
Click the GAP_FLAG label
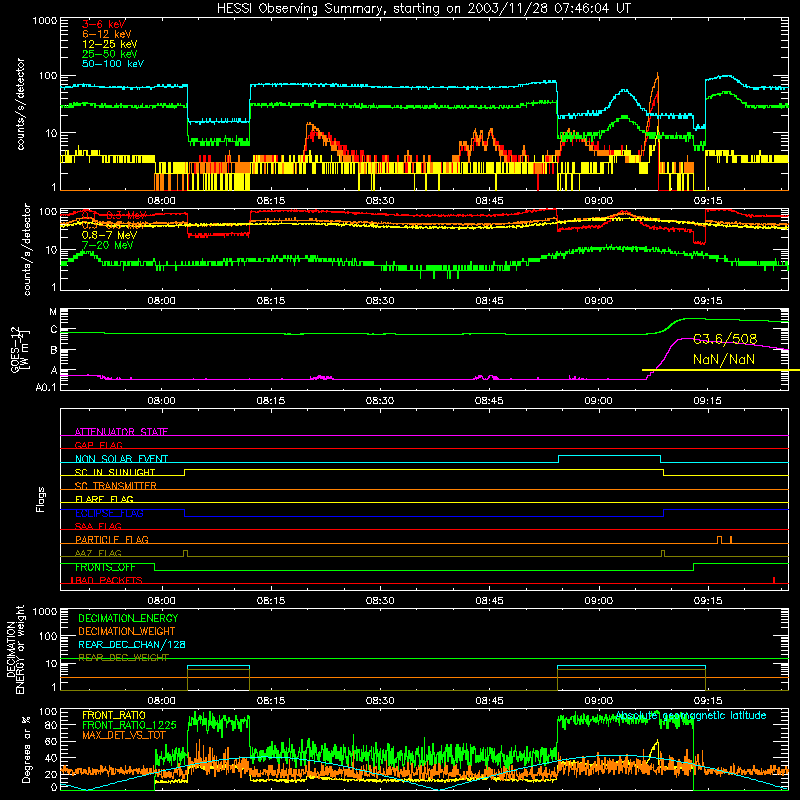tap(98, 445)
